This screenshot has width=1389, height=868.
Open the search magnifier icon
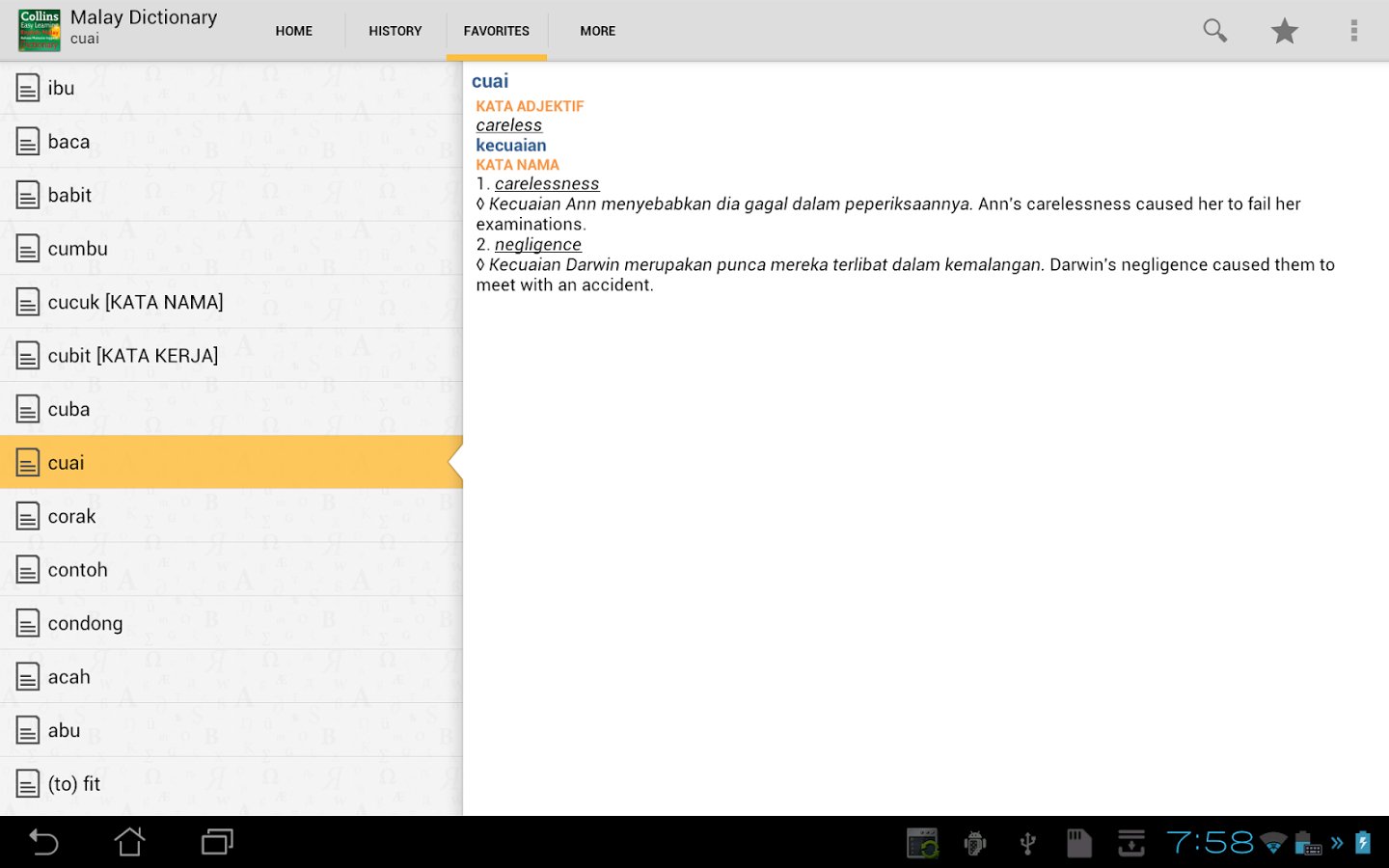1214,31
